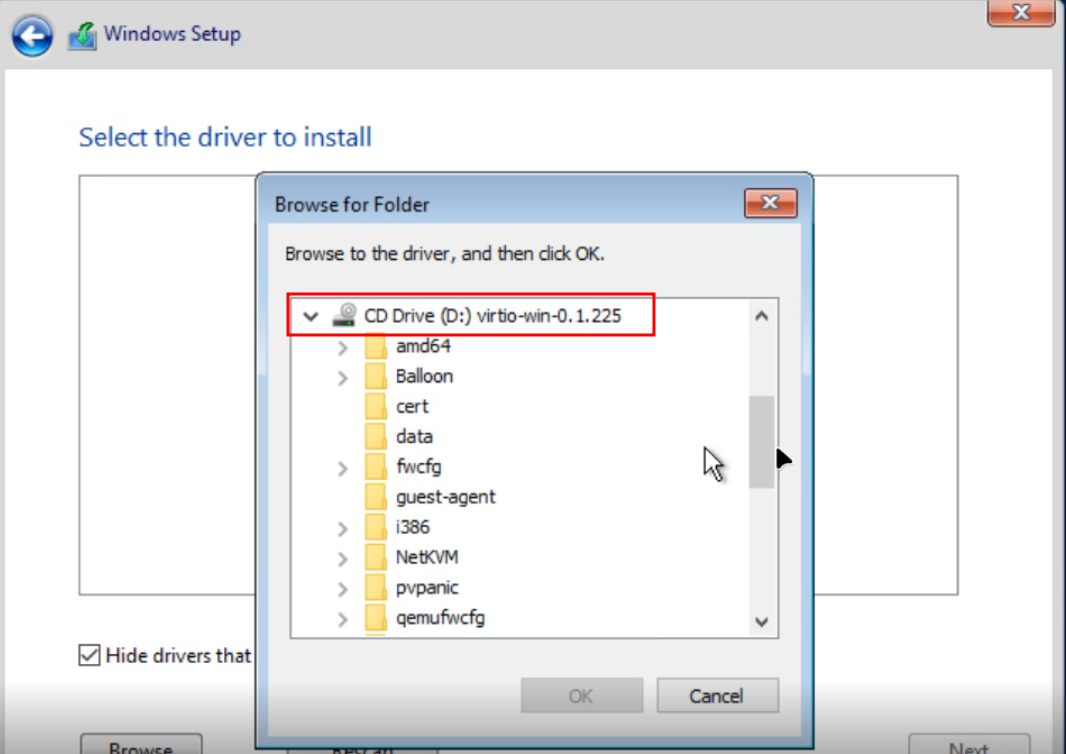Click the CD Drive (D:) disc icon
The image size is (1066, 754).
point(344,316)
